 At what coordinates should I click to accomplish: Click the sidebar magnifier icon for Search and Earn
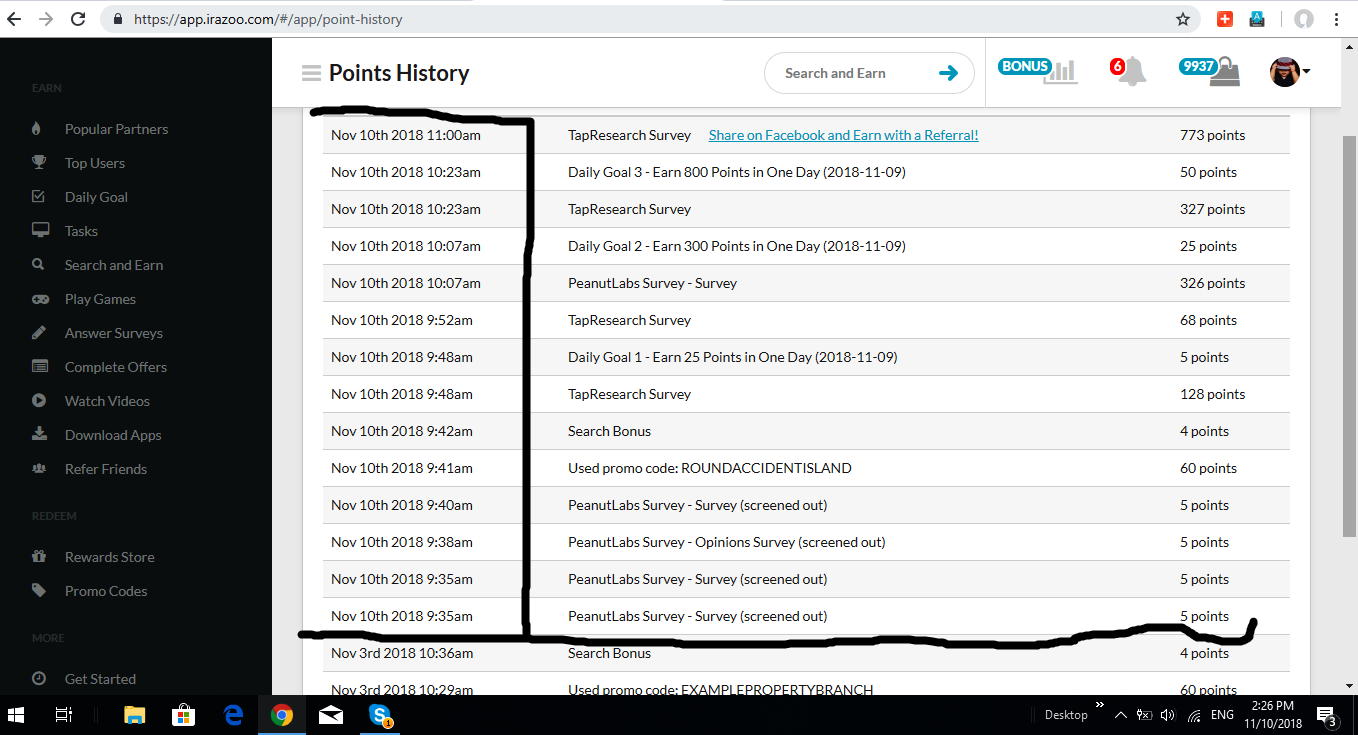tap(38, 265)
